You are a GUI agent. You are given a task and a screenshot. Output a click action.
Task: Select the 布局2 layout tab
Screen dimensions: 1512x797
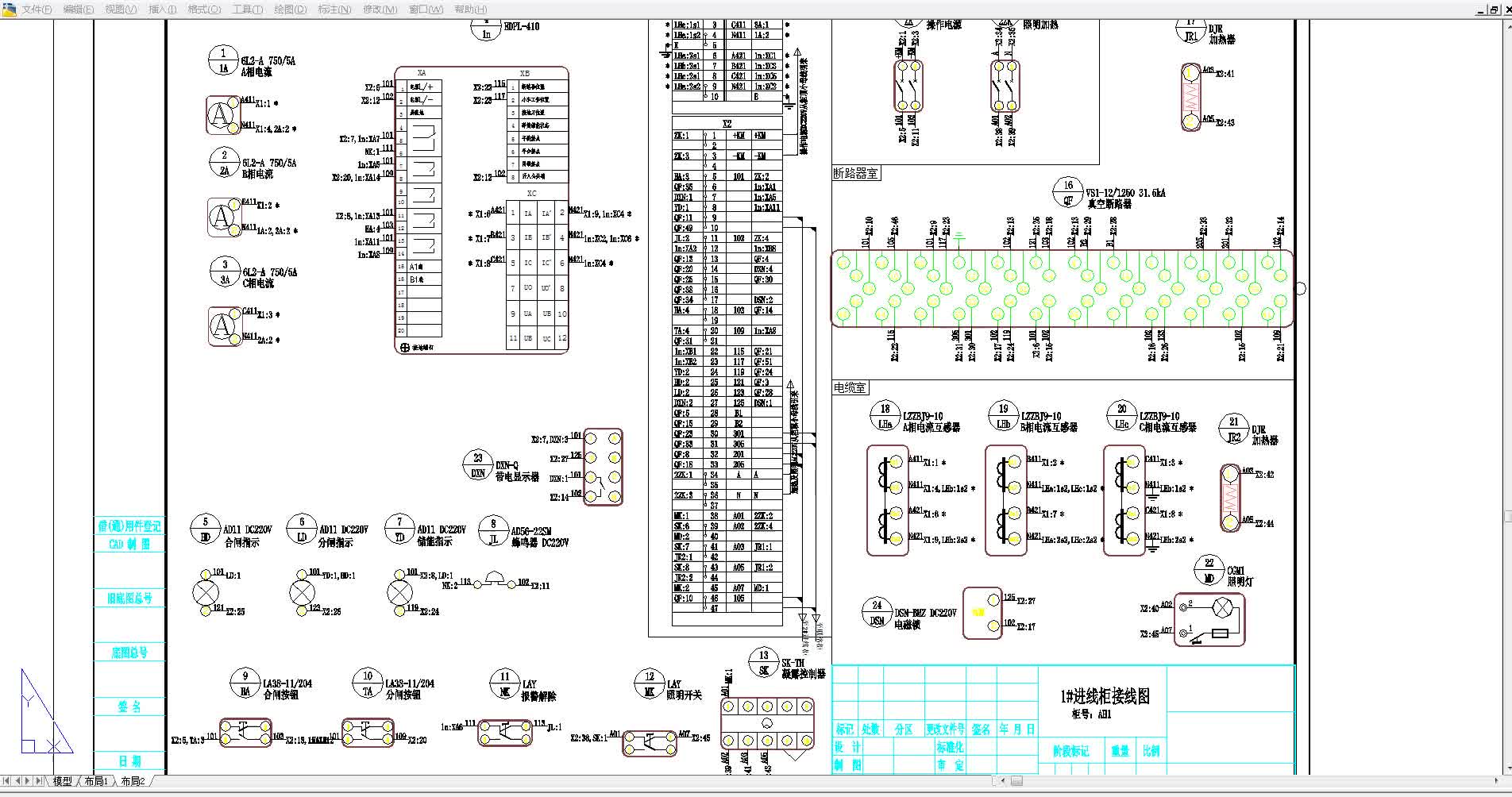pyautogui.click(x=133, y=781)
